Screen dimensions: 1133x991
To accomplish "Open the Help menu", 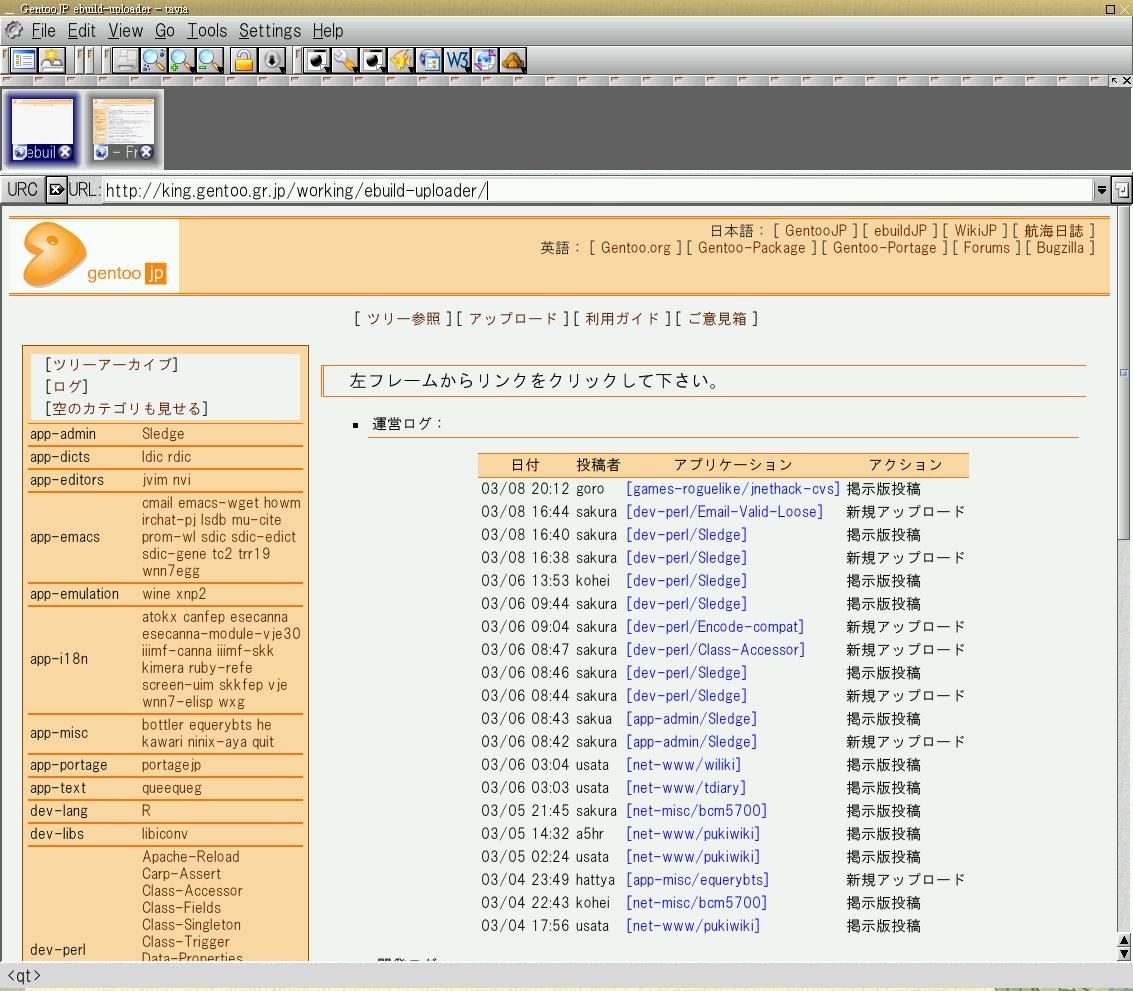I will tap(328, 30).
